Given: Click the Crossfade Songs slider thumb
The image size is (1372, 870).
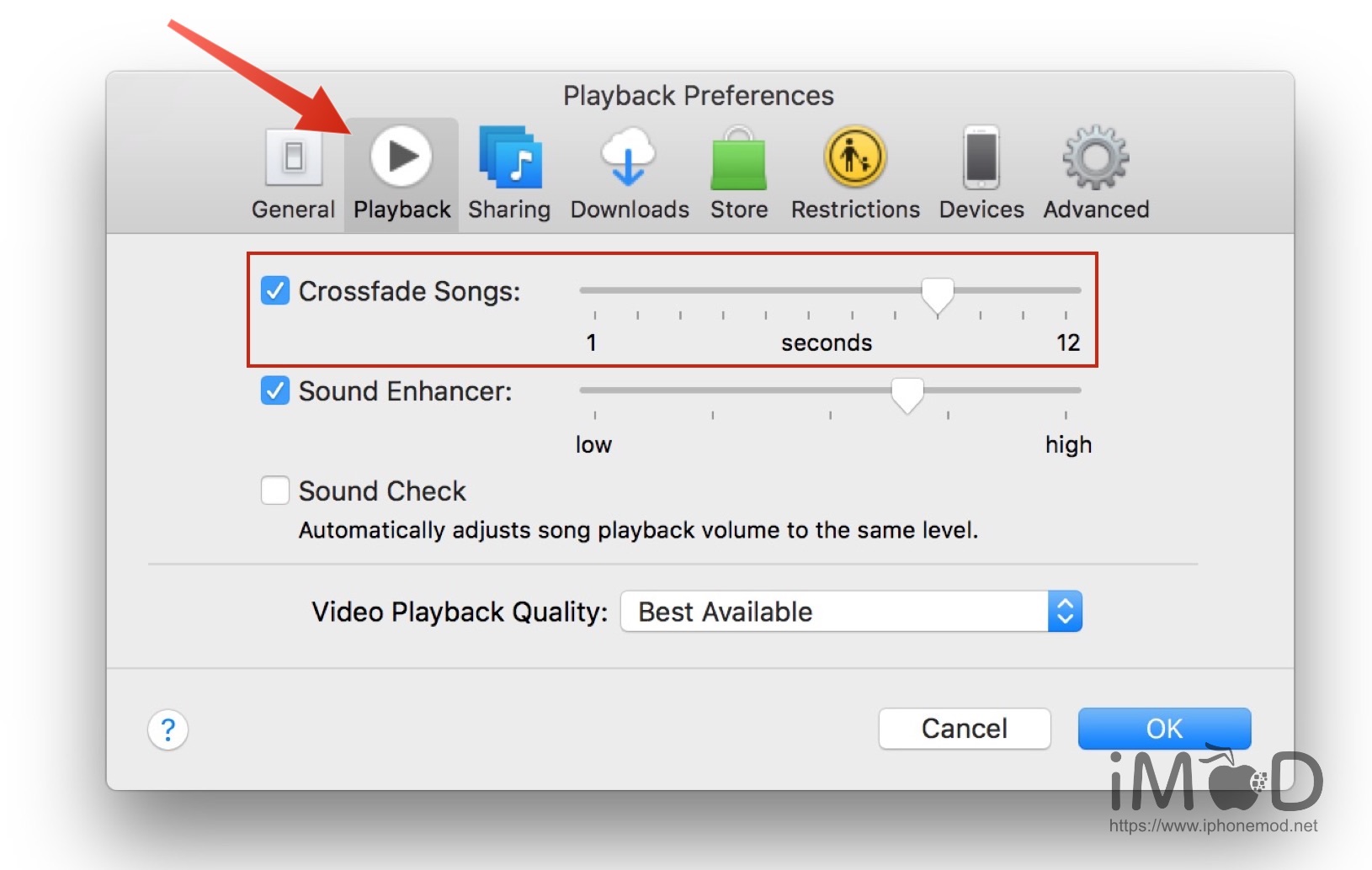Looking at the screenshot, I should click(x=938, y=294).
